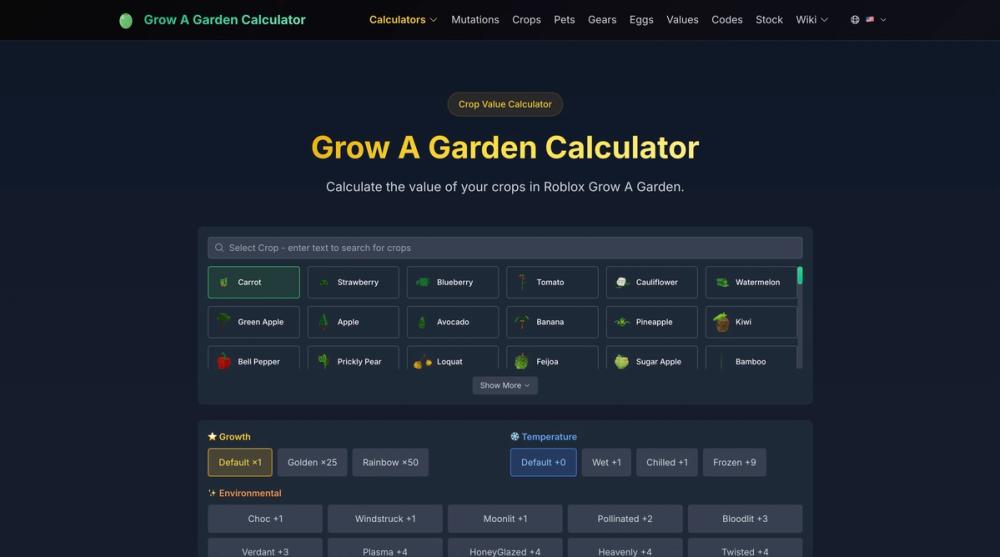This screenshot has height=557, width=1000.
Task: Toggle the Verdant +3 mutation
Action: coord(265,548)
